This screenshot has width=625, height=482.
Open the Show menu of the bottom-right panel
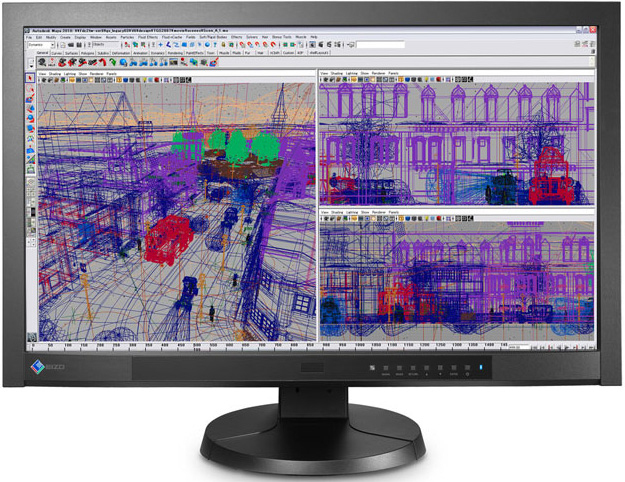365,212
